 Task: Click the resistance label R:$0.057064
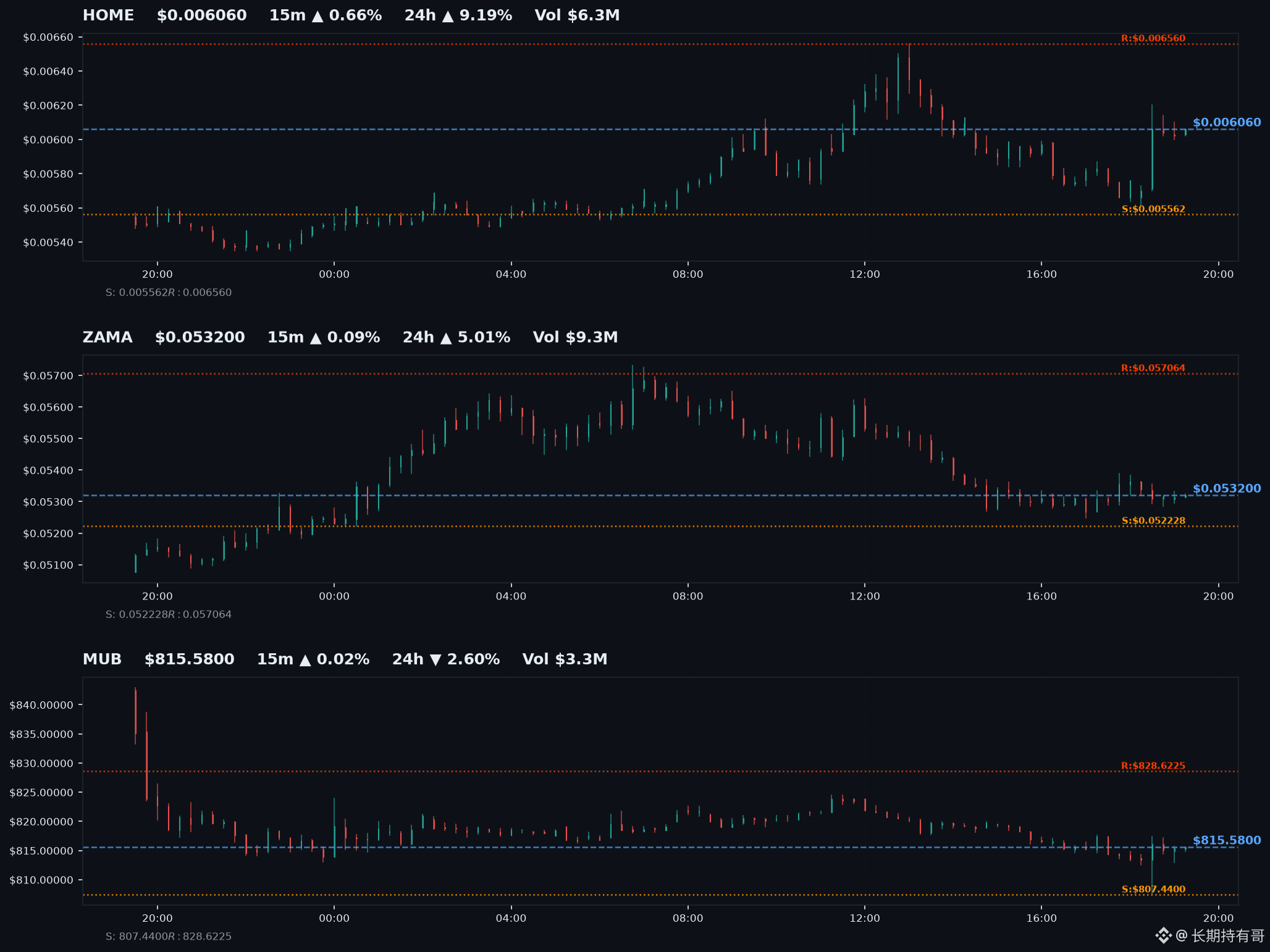click(1153, 368)
